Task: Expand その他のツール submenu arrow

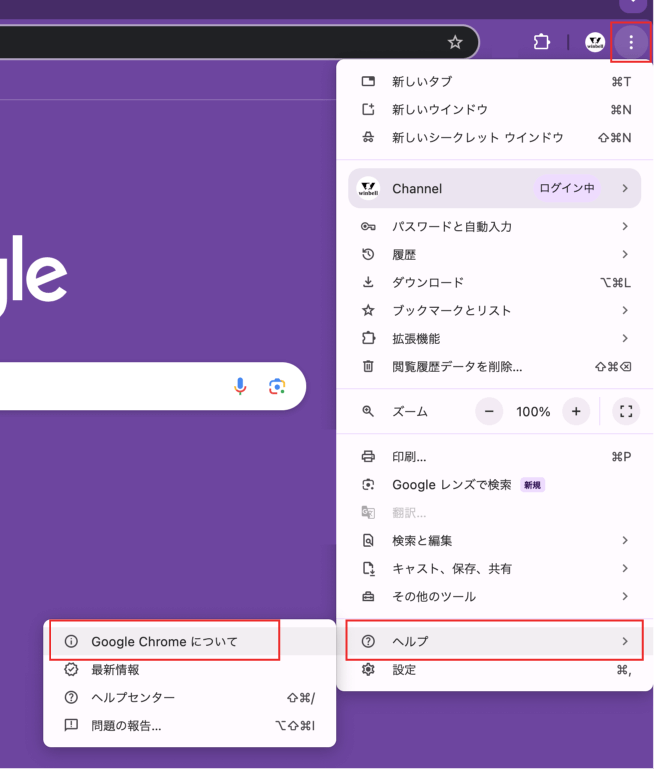Action: click(x=625, y=596)
